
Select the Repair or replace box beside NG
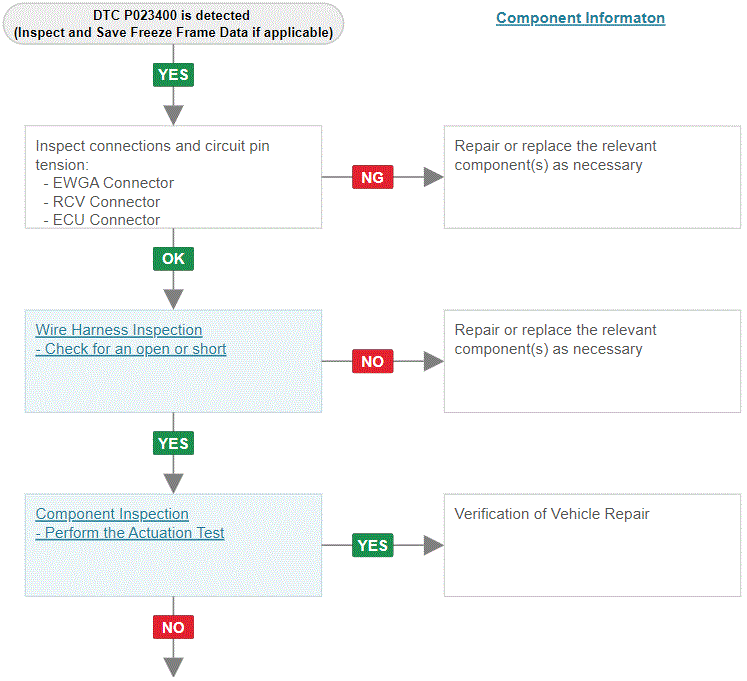(592, 177)
